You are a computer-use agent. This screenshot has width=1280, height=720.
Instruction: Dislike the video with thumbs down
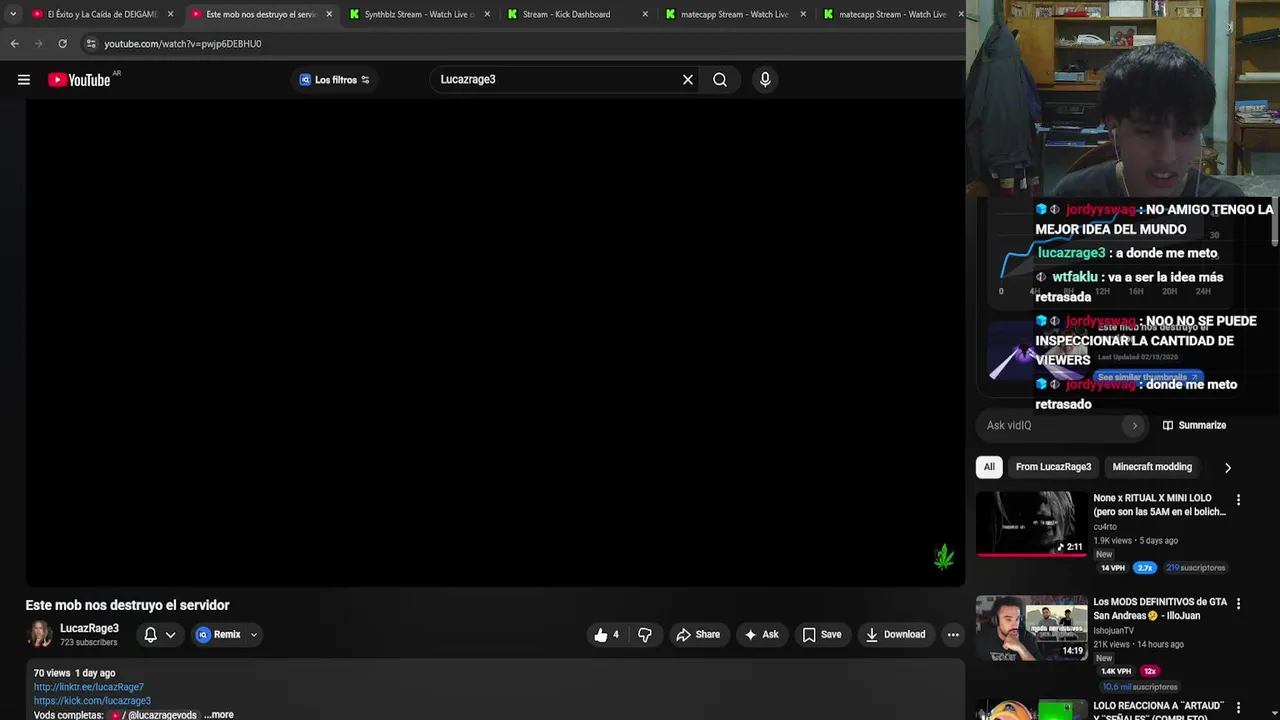[x=645, y=635]
